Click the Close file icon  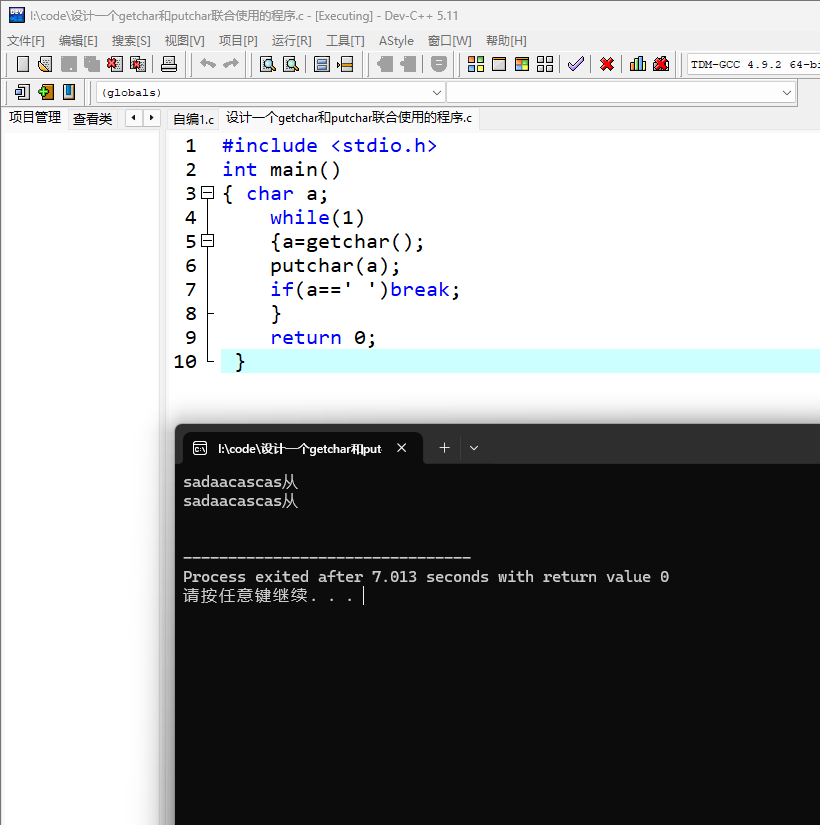point(115,64)
